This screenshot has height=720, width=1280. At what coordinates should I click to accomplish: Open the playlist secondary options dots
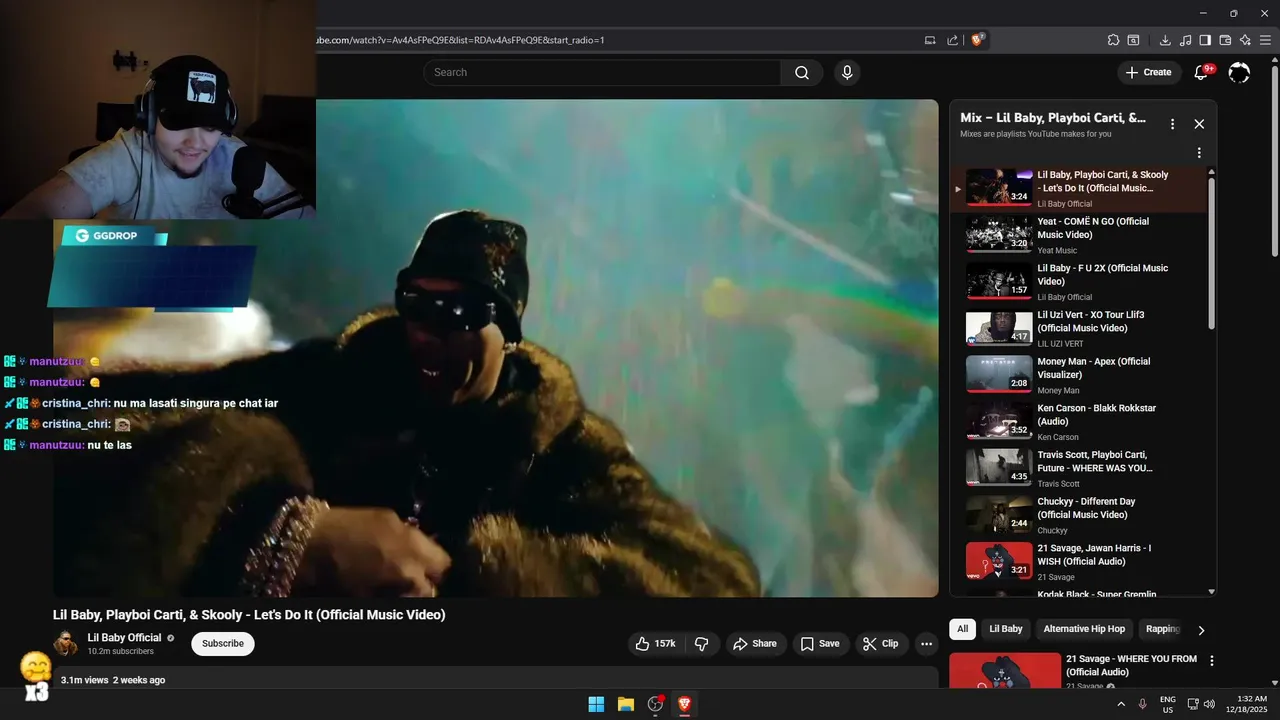click(x=1199, y=153)
